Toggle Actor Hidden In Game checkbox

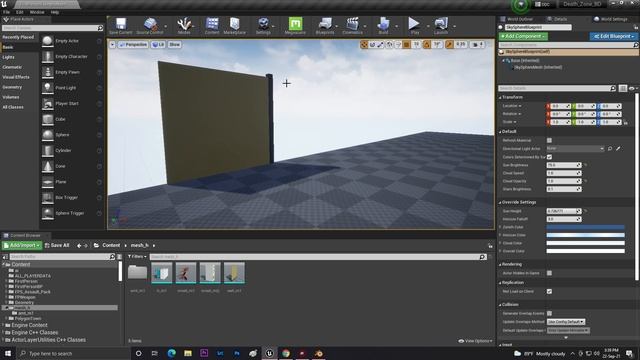click(549, 273)
